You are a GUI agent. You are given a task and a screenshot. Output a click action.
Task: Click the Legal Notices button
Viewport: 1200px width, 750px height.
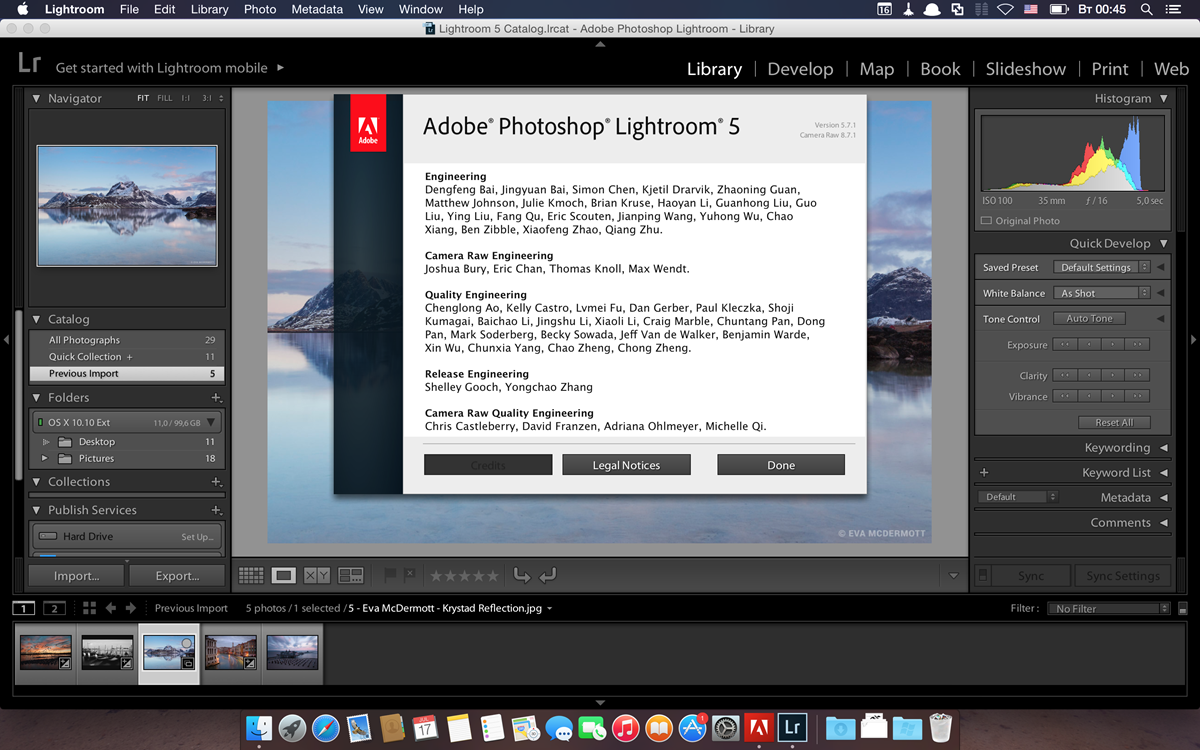626,465
